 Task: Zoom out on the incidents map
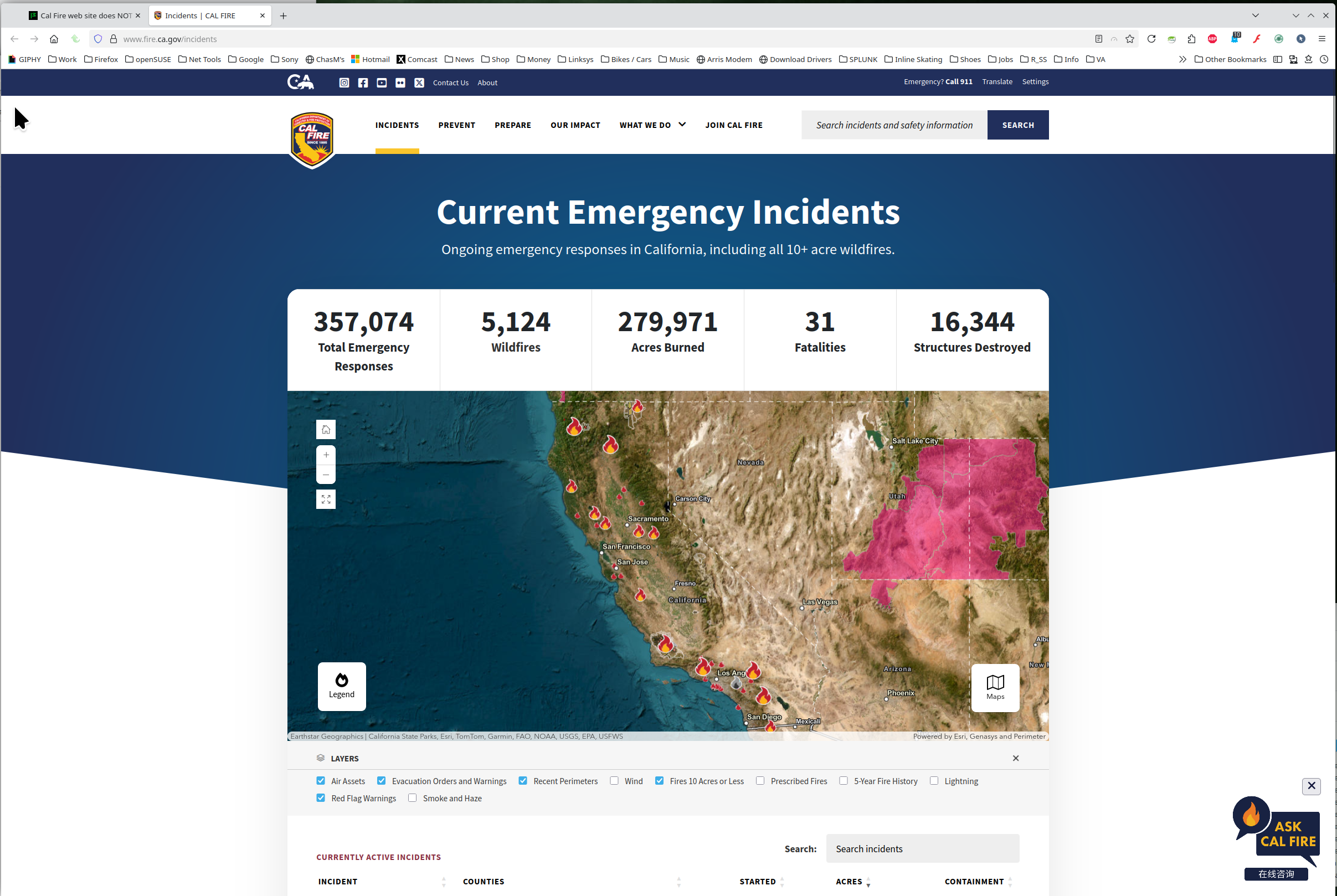coord(326,475)
